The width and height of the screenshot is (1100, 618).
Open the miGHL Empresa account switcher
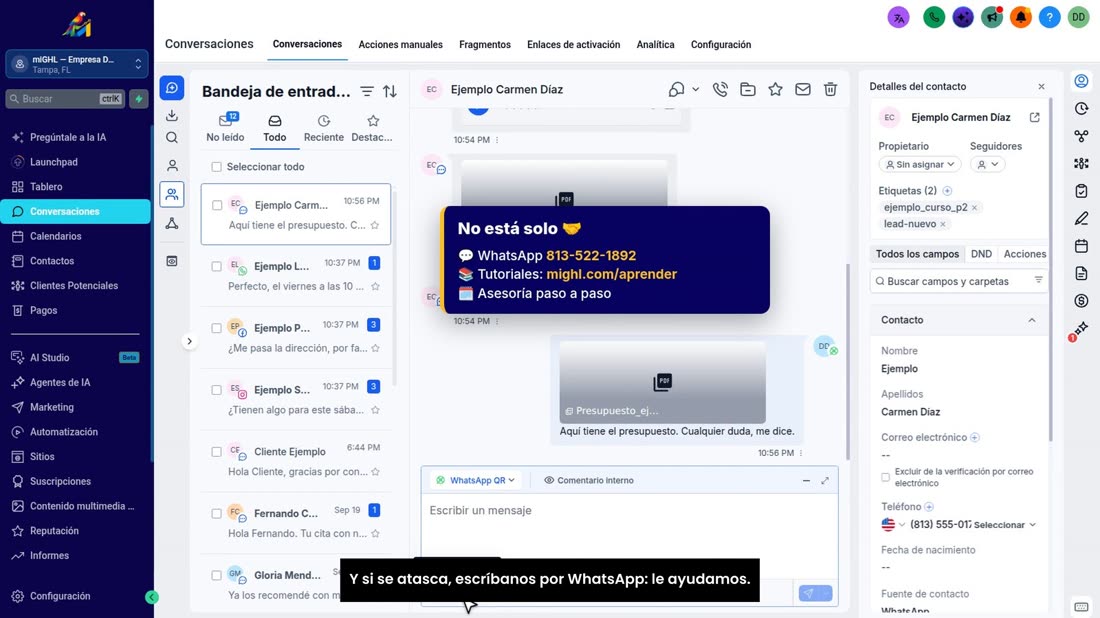coord(77,64)
